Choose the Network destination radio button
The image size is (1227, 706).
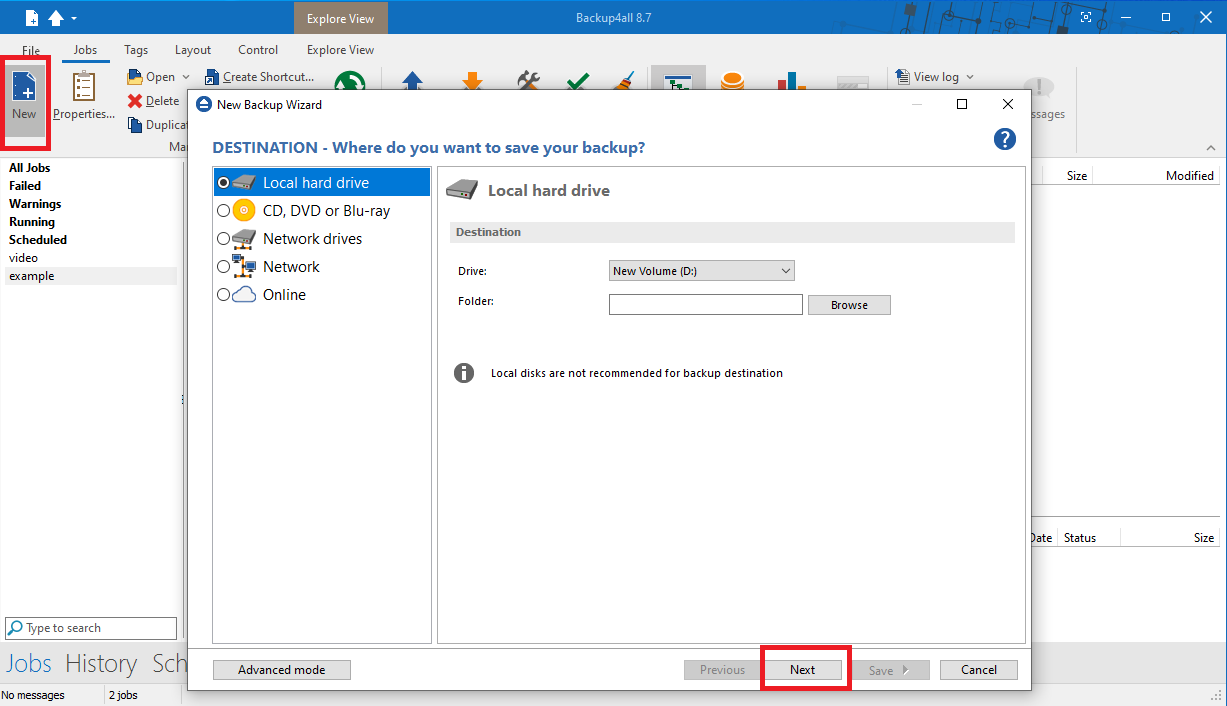[223, 267]
